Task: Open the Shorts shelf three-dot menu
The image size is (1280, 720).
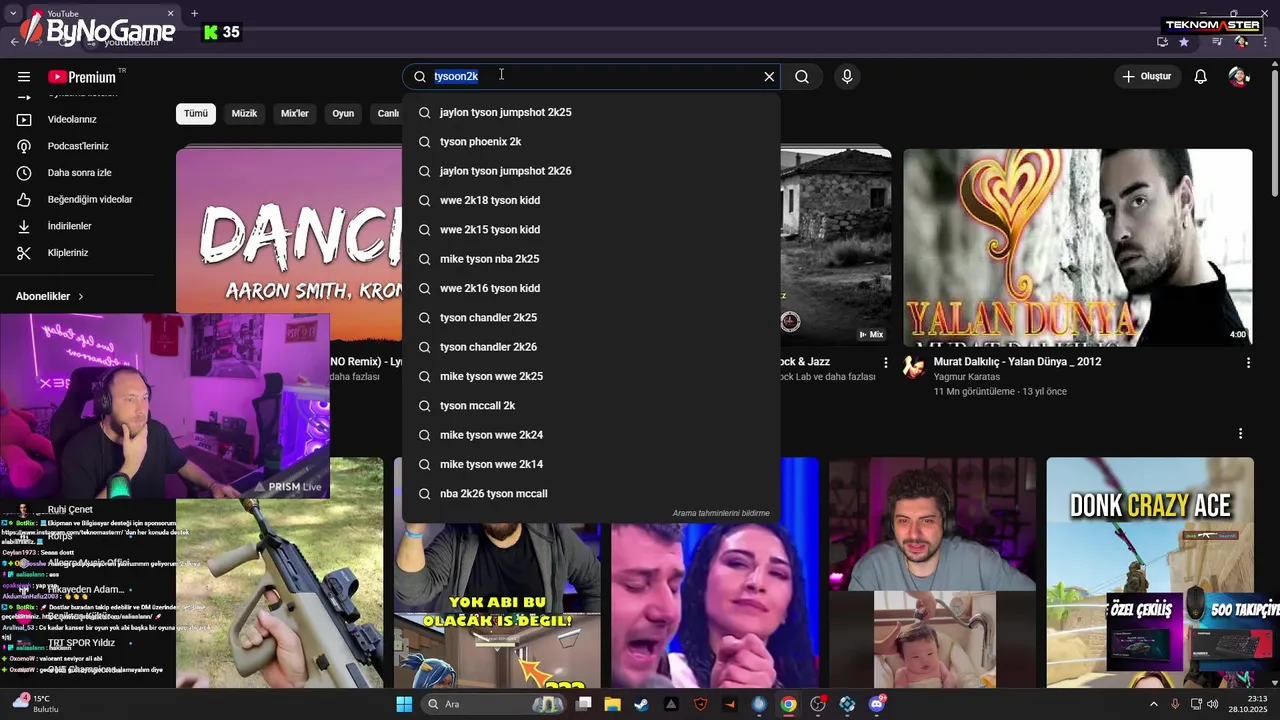Action: point(1240,434)
